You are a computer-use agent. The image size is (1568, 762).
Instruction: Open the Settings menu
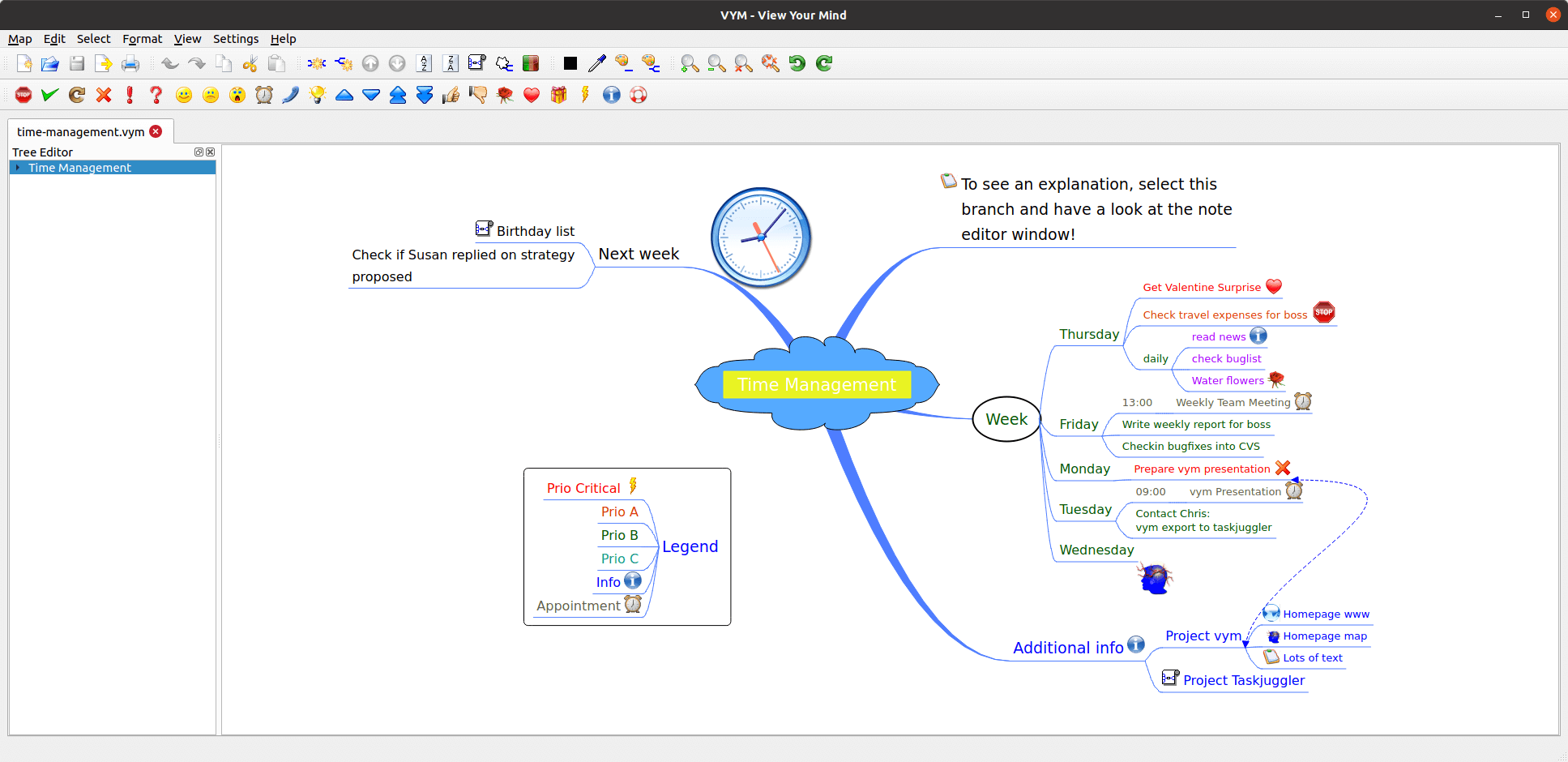236,39
